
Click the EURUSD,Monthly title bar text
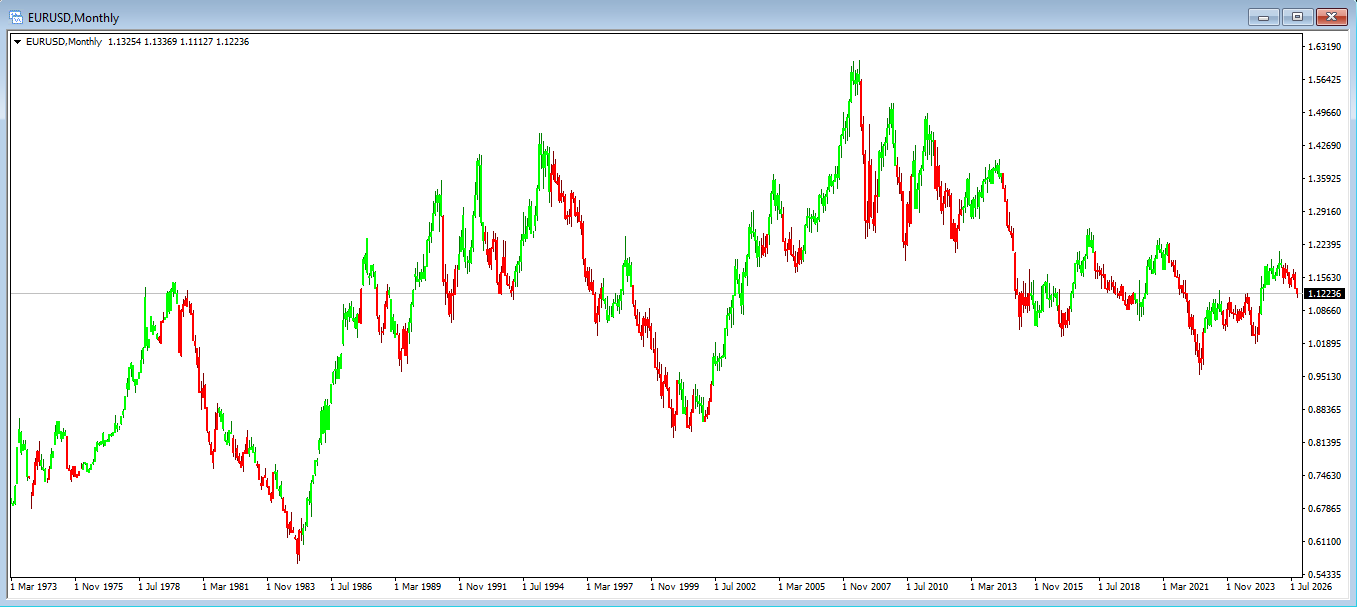[x=74, y=17]
